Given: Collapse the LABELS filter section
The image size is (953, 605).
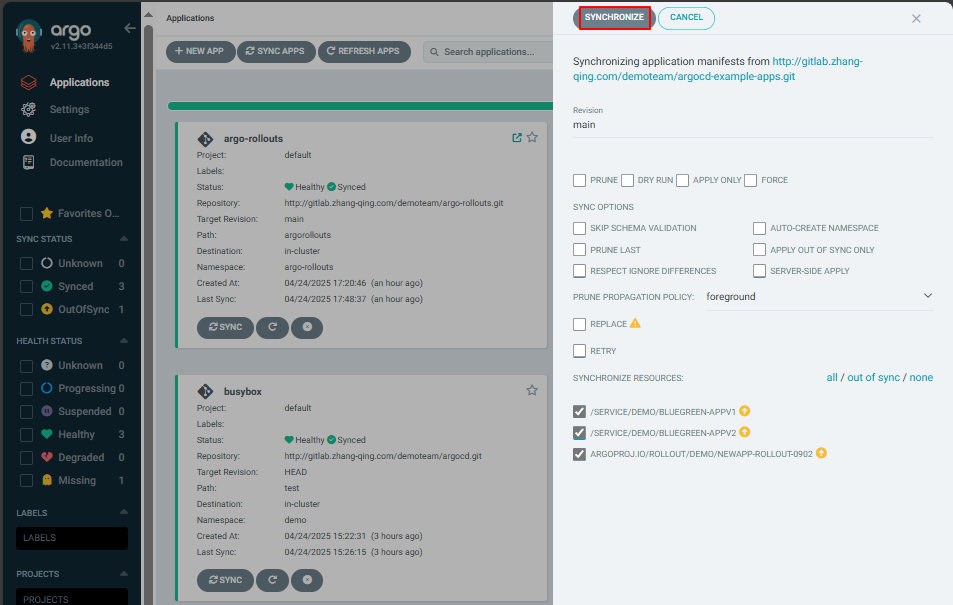Looking at the screenshot, I should (x=124, y=512).
